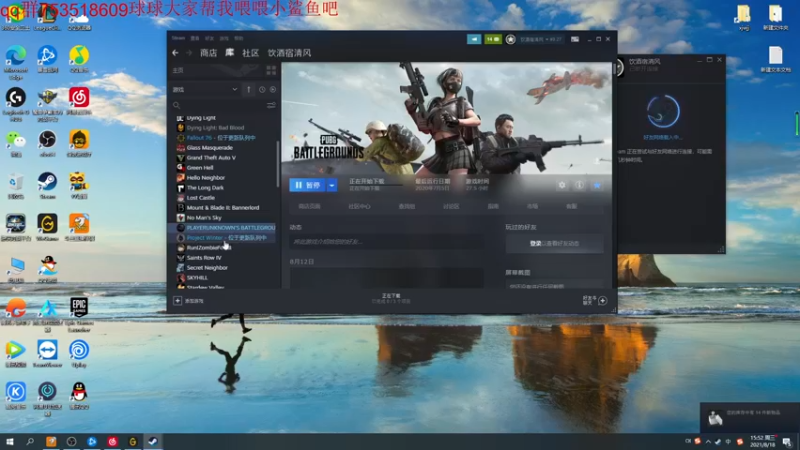
Task: Open the 讨论区 discussions link
Action: 451,206
